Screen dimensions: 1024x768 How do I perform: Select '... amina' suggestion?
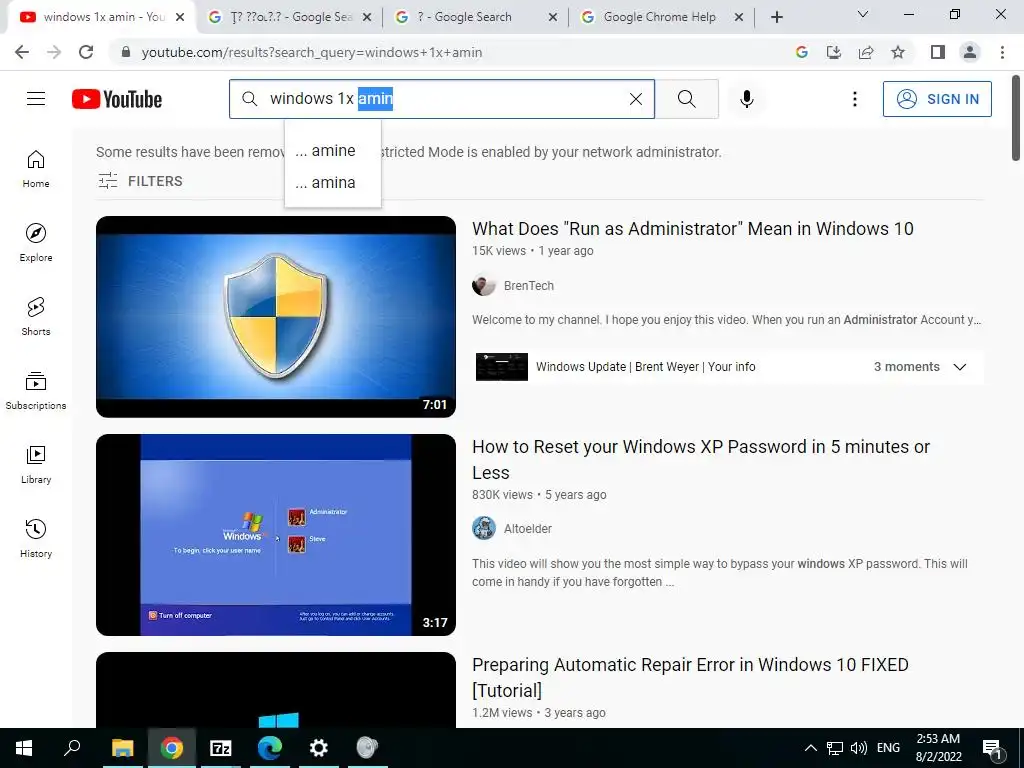pos(333,183)
